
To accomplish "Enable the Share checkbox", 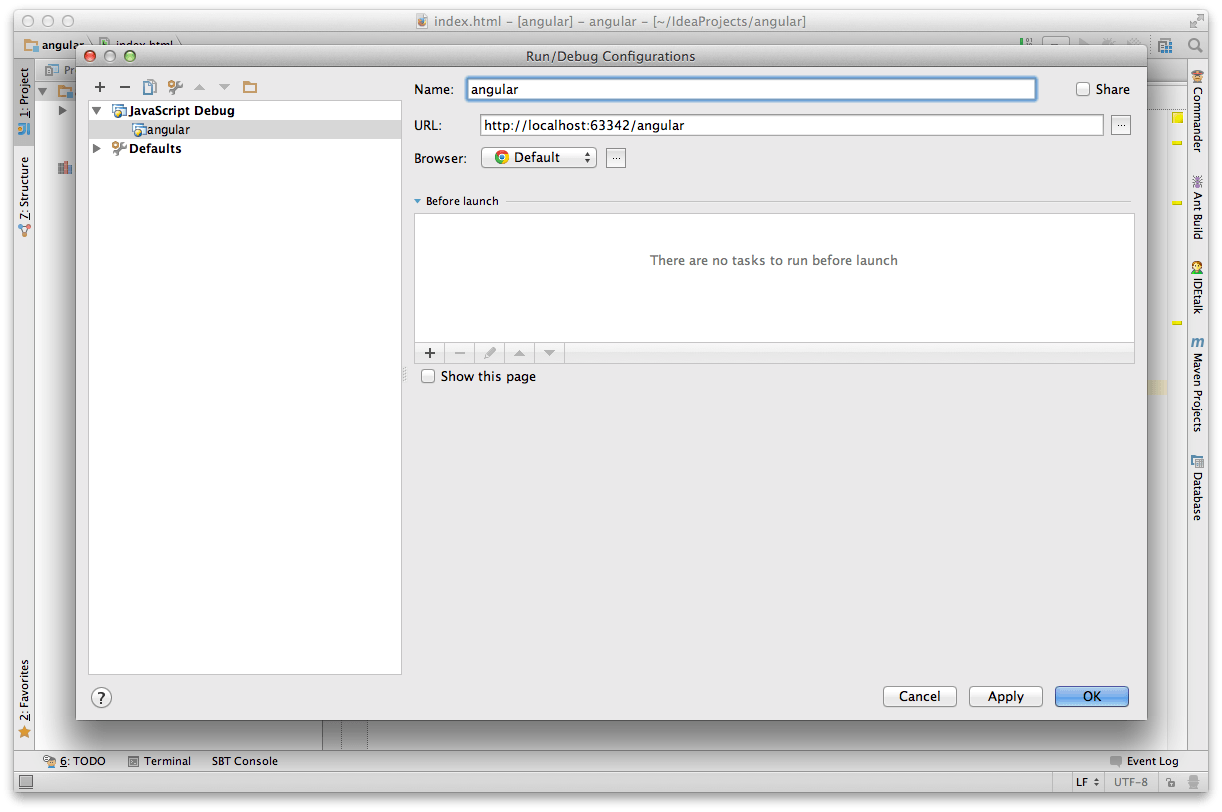I will tap(1083, 89).
